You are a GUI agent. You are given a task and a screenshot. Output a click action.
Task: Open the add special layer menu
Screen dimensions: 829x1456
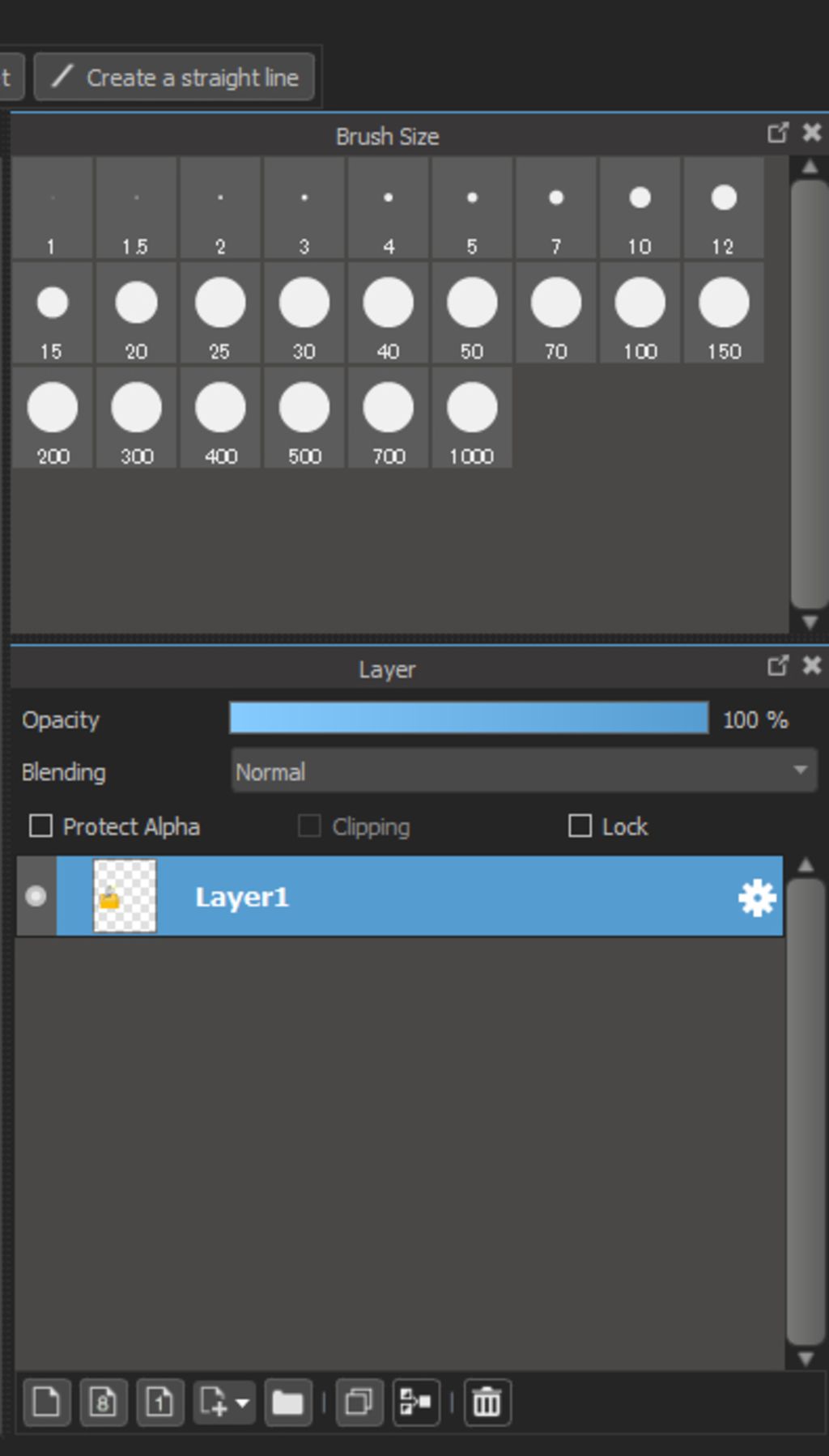224,1402
